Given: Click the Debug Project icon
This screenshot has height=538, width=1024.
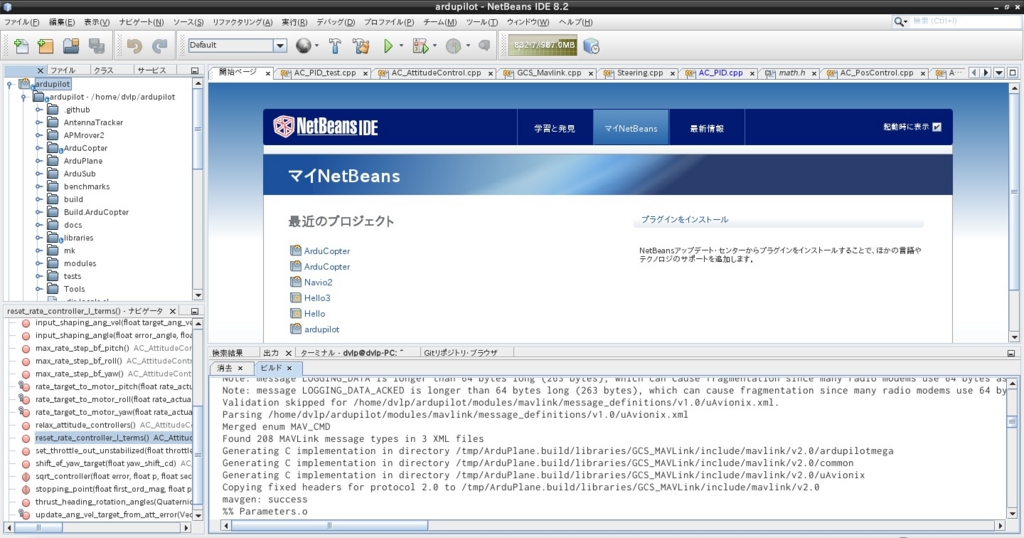Looking at the screenshot, I should click(x=420, y=46).
